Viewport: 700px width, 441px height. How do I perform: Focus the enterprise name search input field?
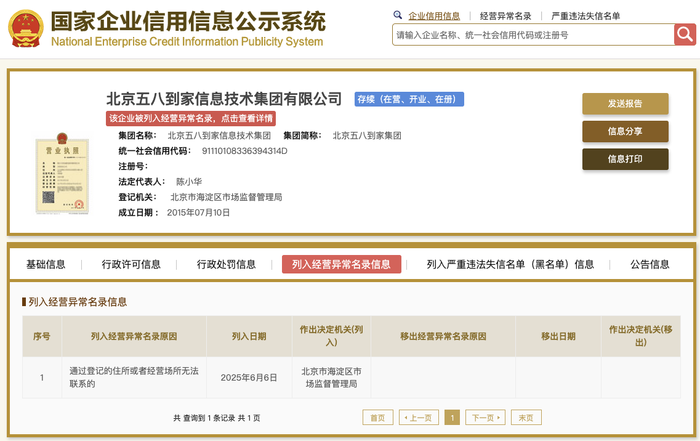click(x=533, y=35)
